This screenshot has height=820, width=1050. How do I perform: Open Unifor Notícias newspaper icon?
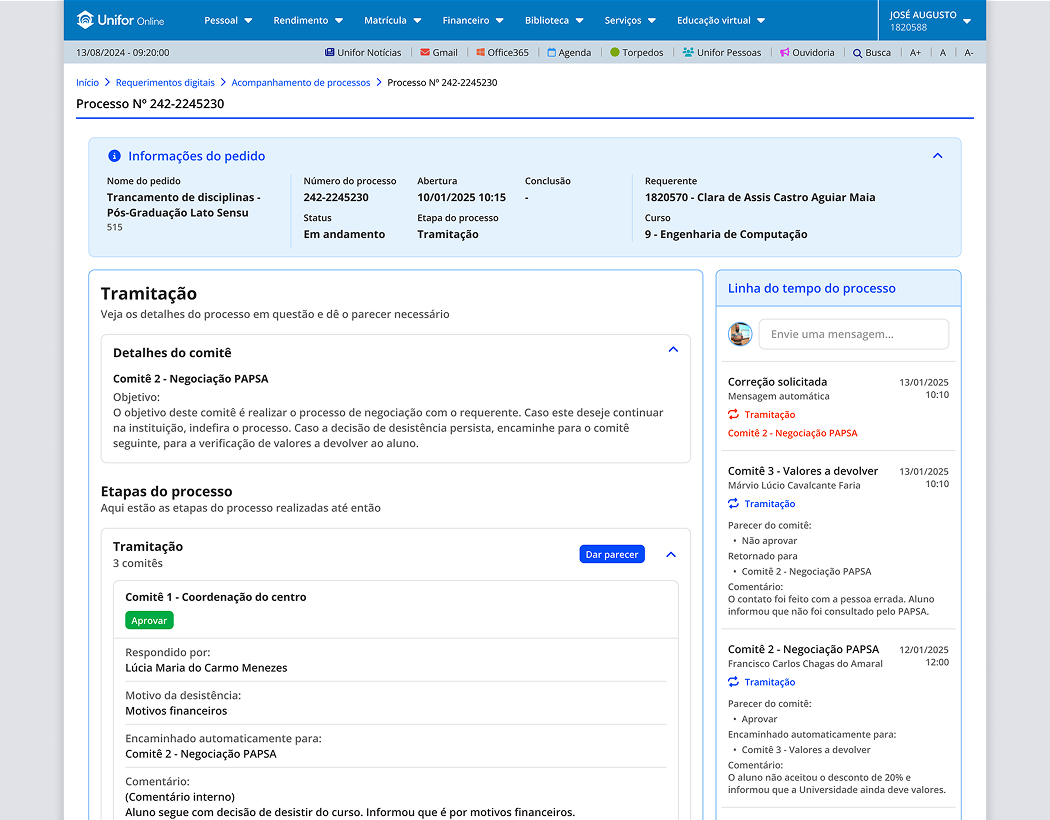coord(329,52)
